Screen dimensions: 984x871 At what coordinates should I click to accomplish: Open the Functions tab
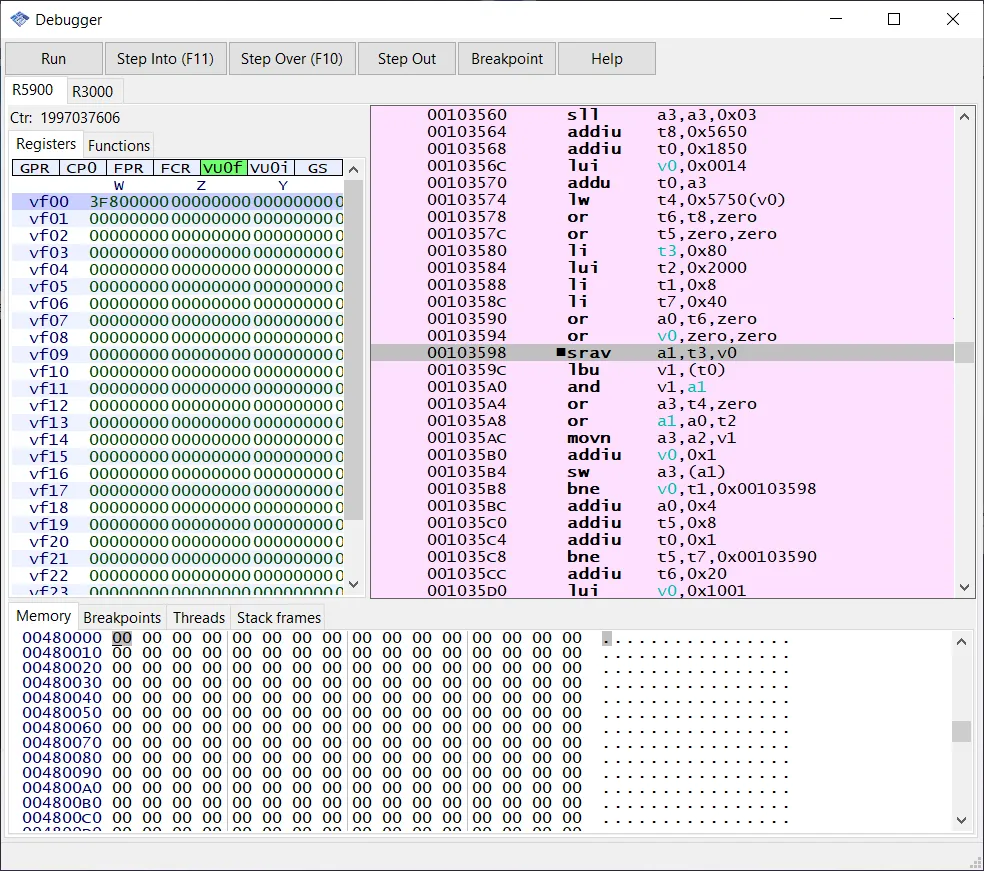(119, 146)
